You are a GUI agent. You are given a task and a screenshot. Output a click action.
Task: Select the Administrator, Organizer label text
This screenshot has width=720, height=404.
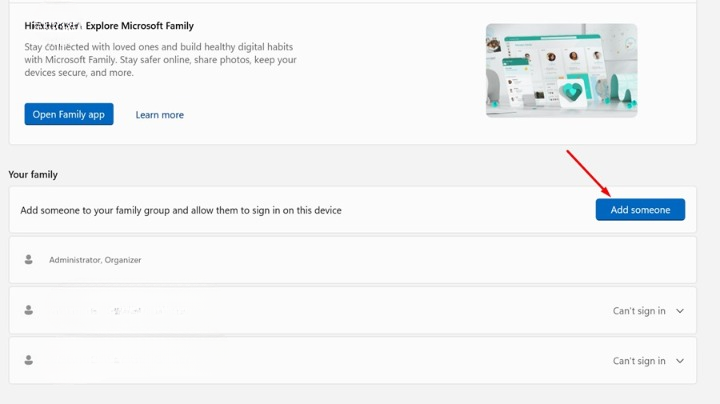tap(95, 260)
